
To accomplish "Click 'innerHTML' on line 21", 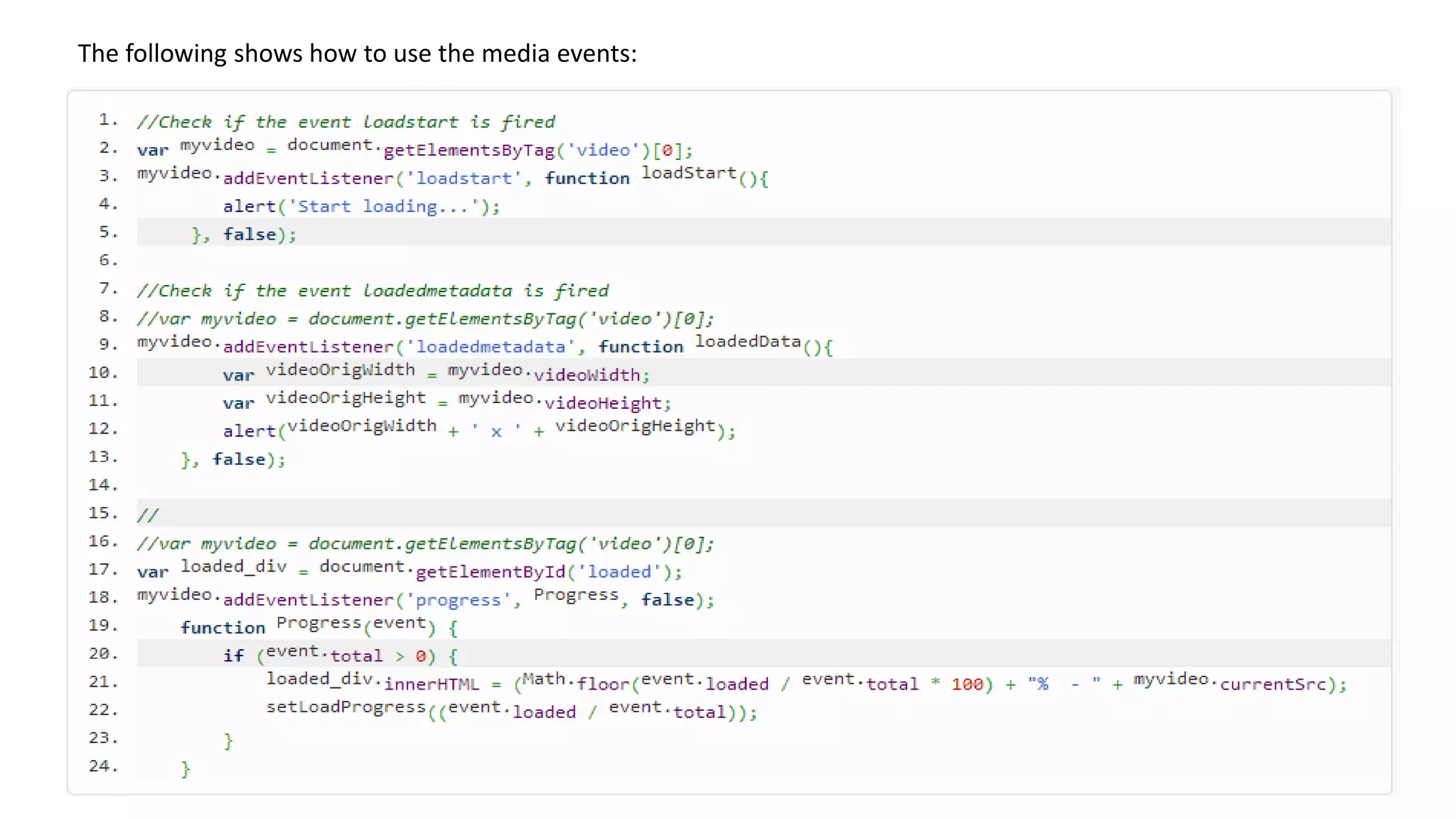I will coord(432,685).
